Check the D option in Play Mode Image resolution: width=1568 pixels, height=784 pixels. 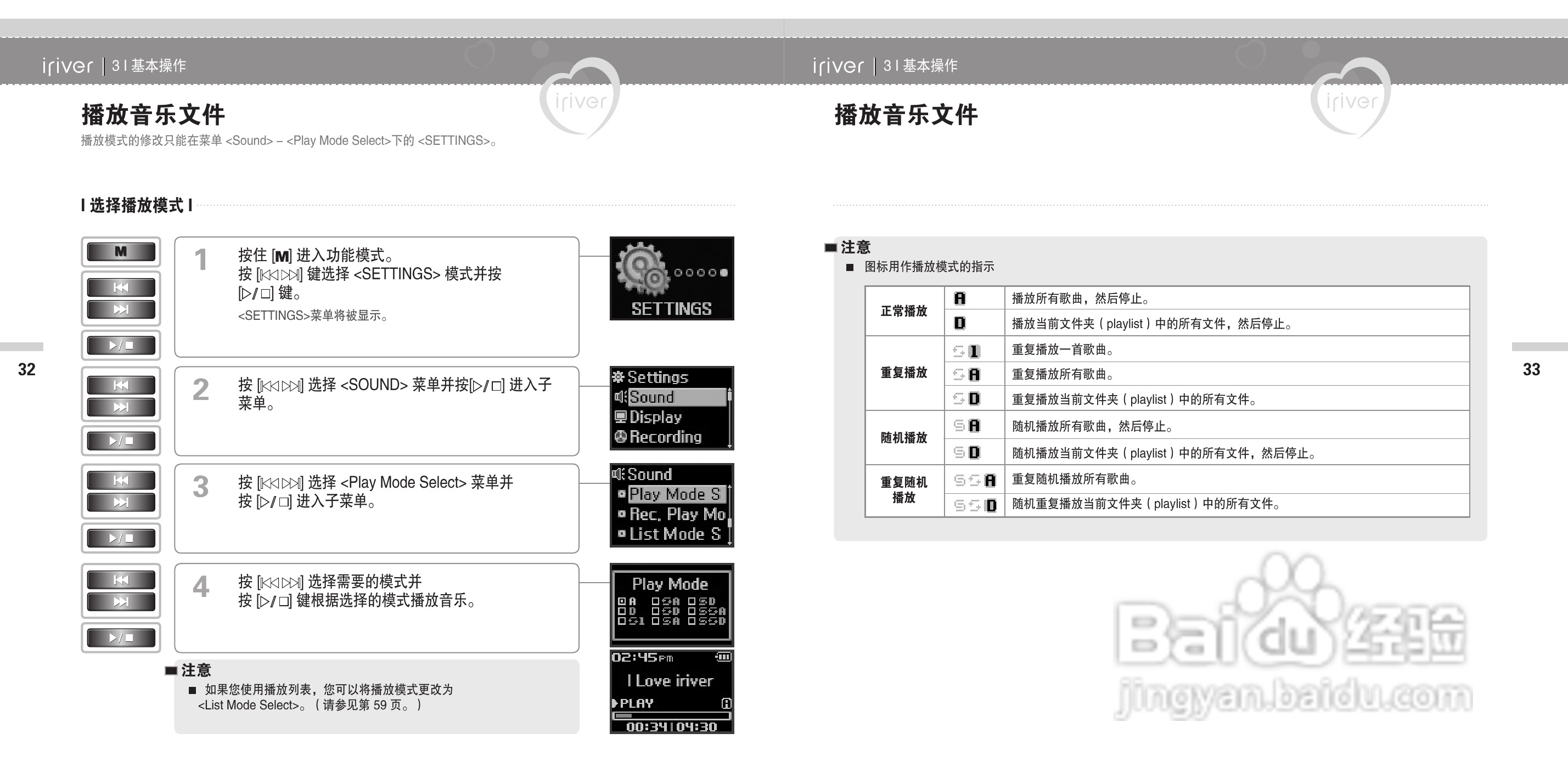pyautogui.click(x=622, y=611)
